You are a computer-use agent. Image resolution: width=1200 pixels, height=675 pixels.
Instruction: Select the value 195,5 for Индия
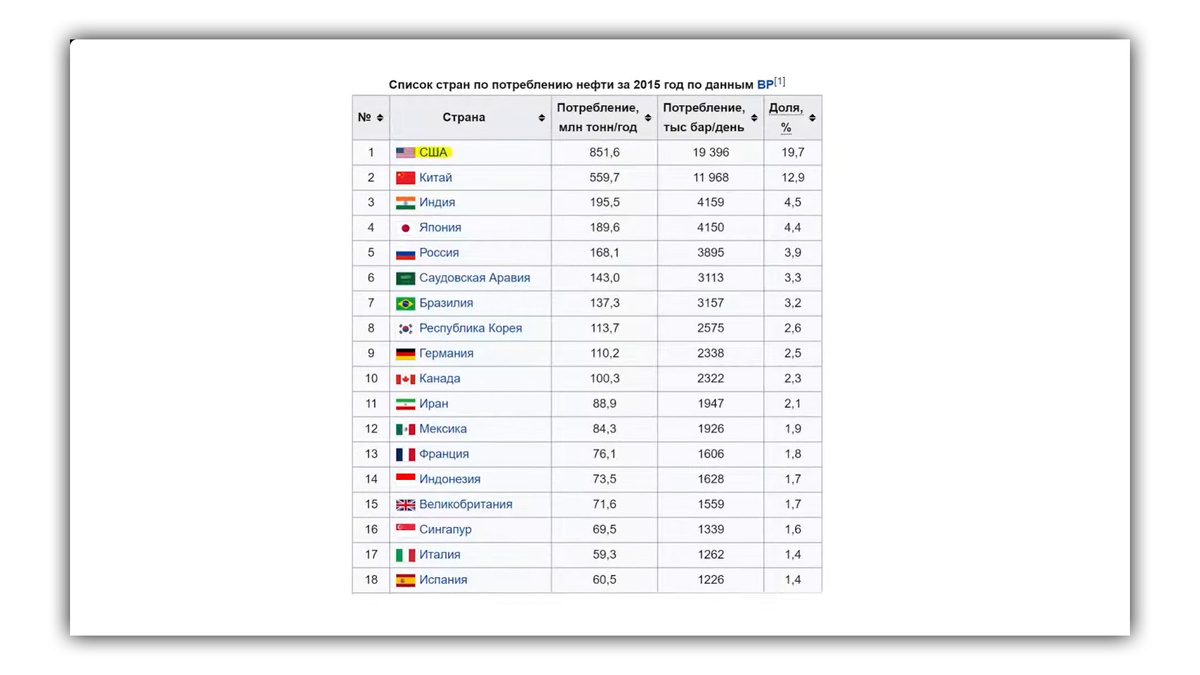coord(604,202)
